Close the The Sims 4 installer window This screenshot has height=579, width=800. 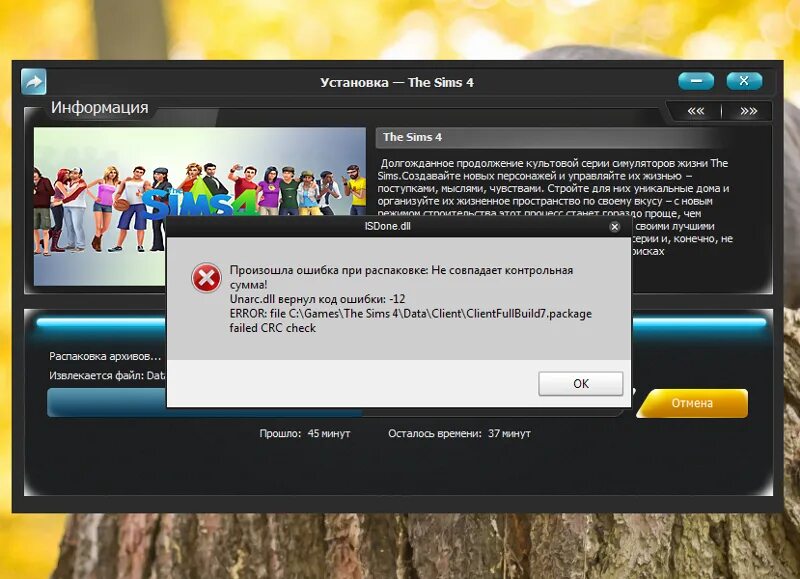tap(744, 81)
